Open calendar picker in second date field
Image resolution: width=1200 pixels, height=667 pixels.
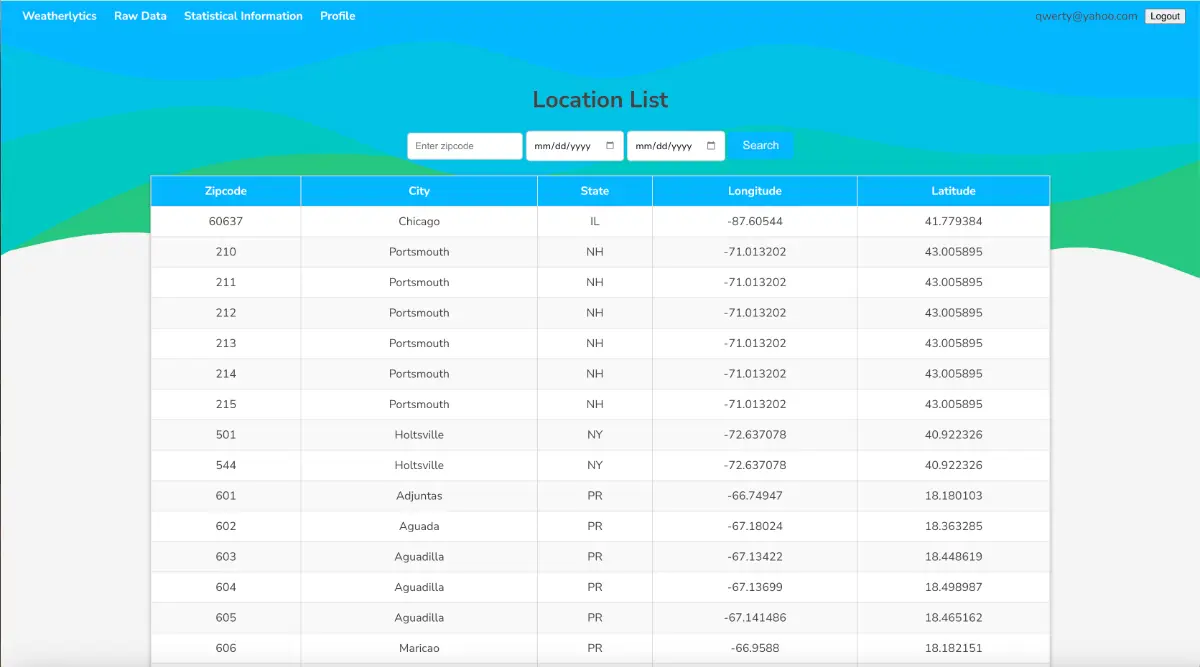click(x=711, y=146)
